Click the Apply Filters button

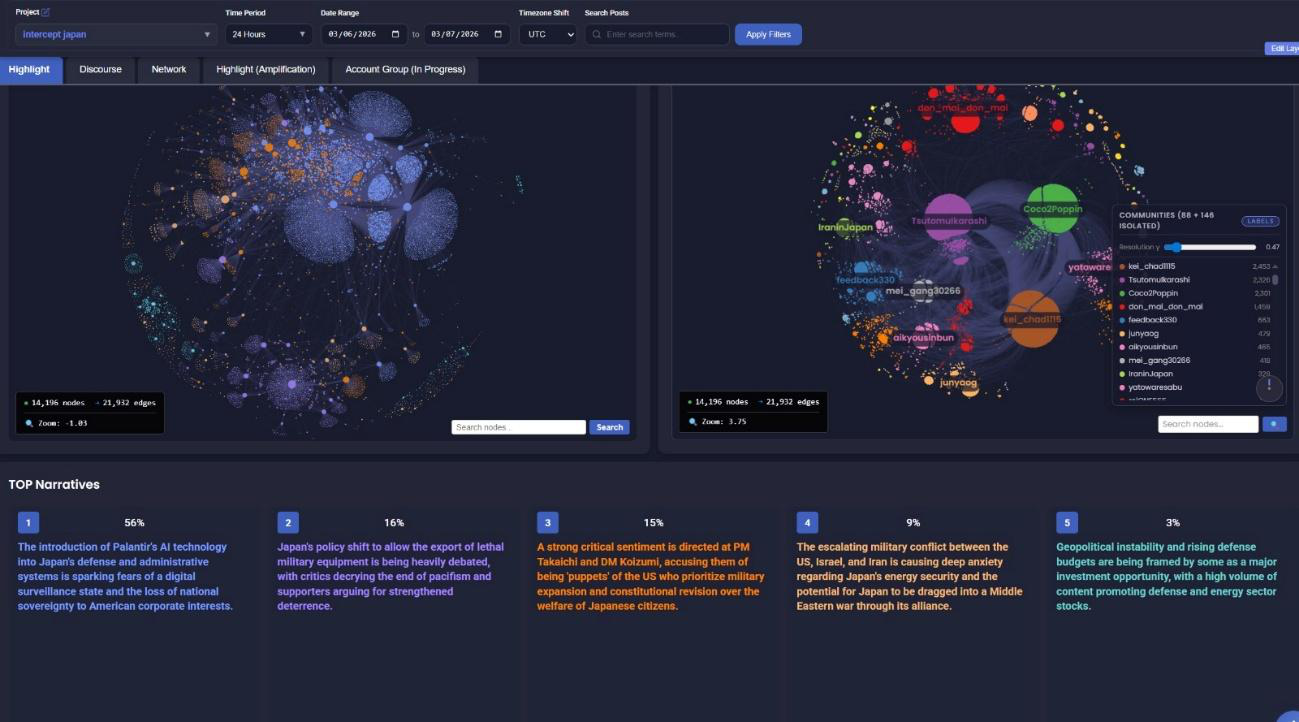click(x=768, y=34)
